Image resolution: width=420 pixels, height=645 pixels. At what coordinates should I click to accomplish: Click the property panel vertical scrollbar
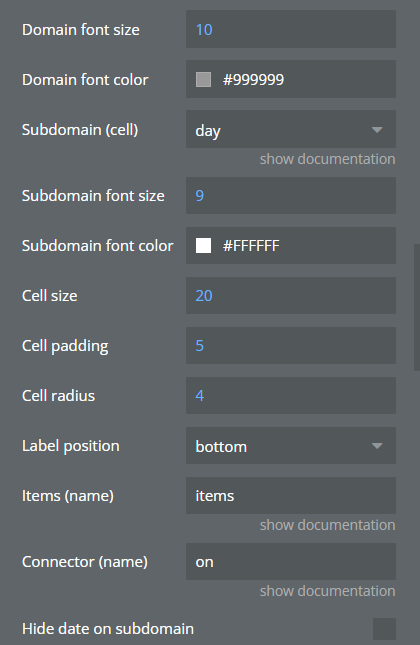click(x=417, y=308)
